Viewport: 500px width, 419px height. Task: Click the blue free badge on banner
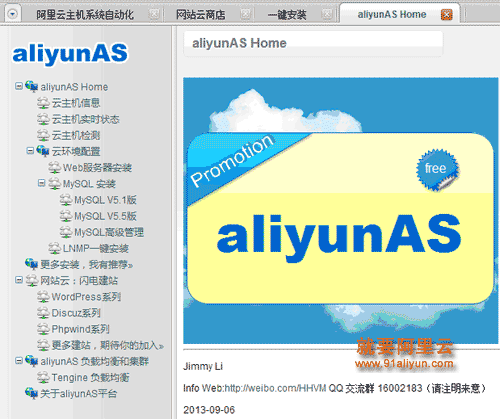[x=437, y=169]
